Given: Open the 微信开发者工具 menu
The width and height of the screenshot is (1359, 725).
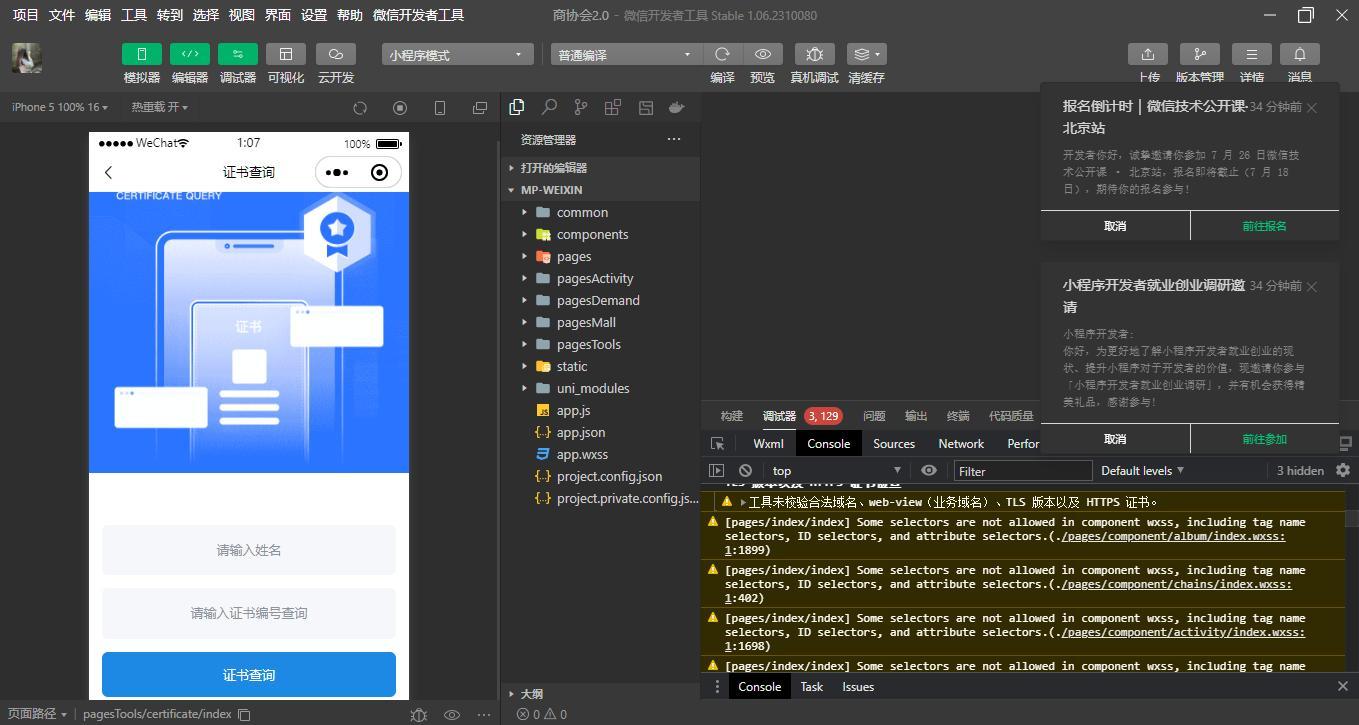Looking at the screenshot, I should point(418,15).
